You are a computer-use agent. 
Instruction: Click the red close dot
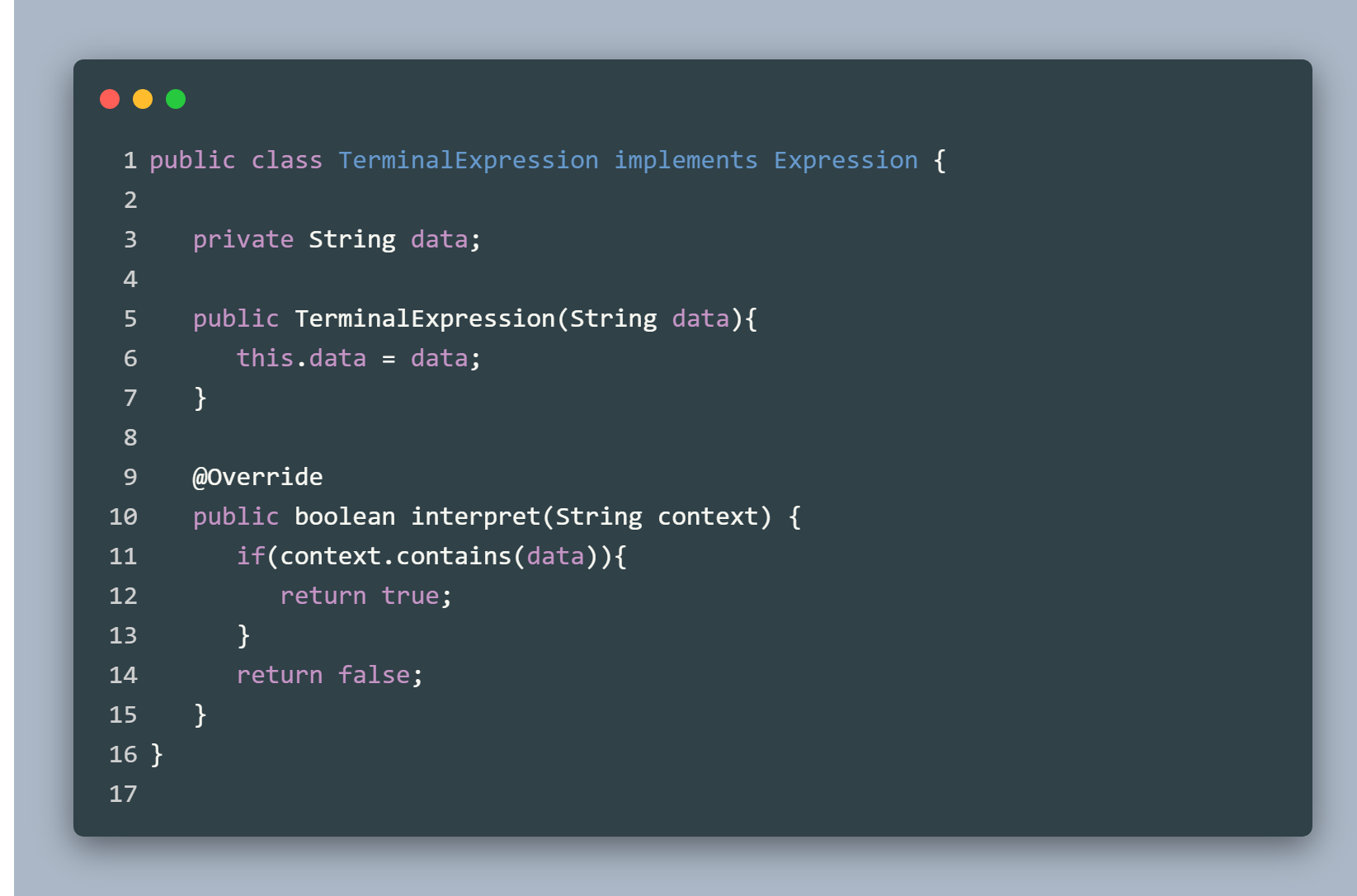click(x=110, y=99)
